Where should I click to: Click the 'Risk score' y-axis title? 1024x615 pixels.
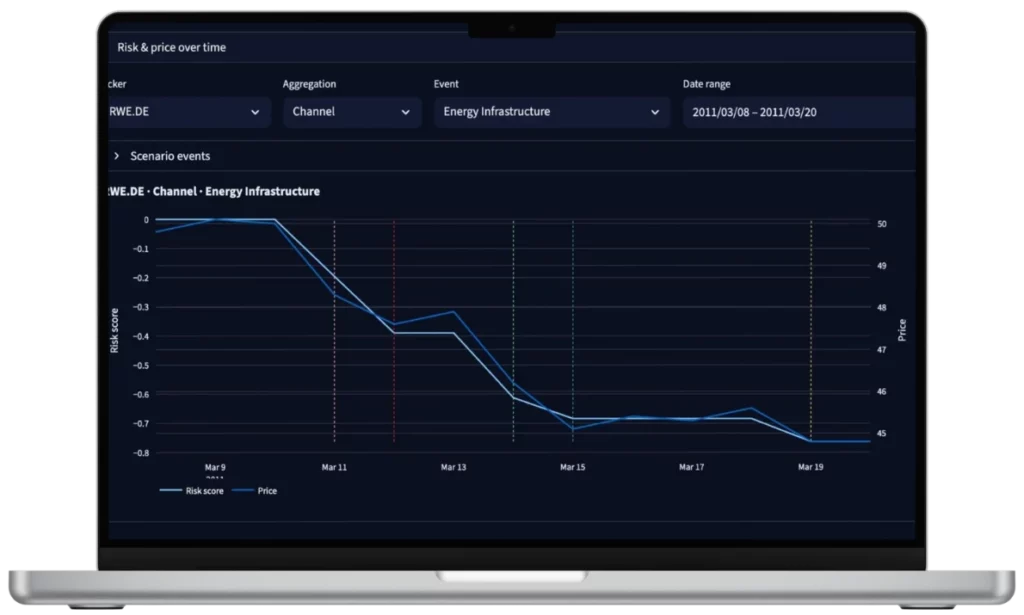(114, 331)
